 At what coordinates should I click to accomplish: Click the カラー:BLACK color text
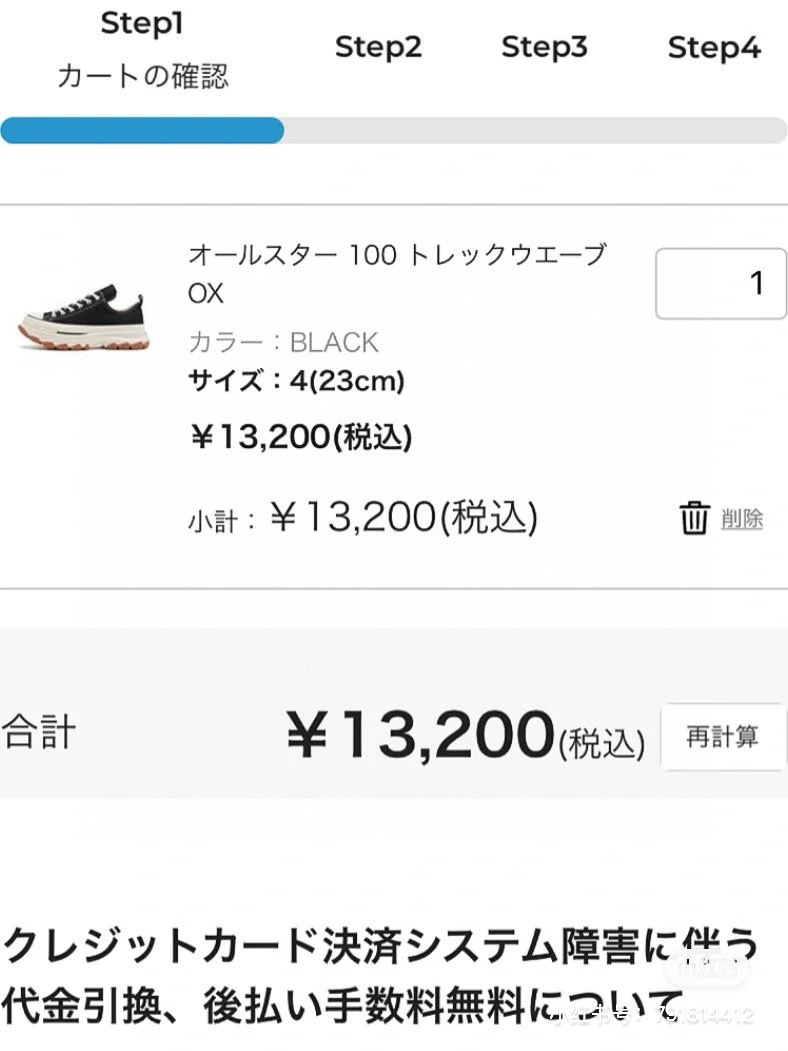click(283, 342)
